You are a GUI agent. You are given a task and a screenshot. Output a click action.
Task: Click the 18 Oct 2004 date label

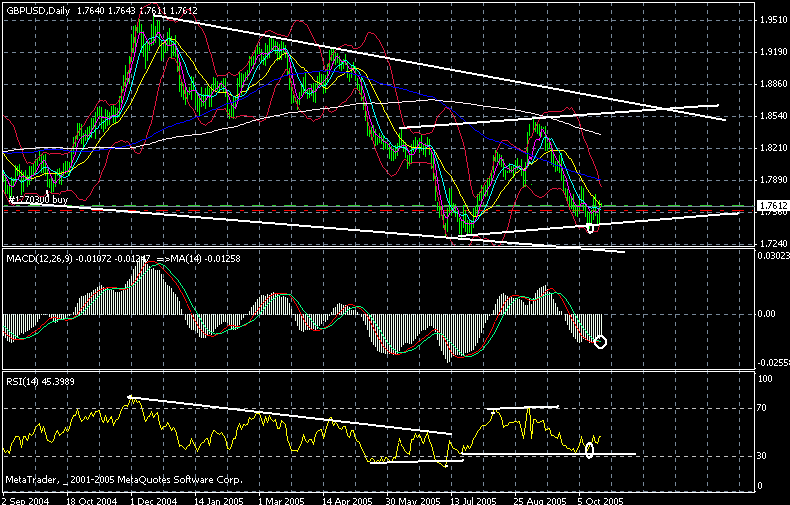tap(91, 500)
